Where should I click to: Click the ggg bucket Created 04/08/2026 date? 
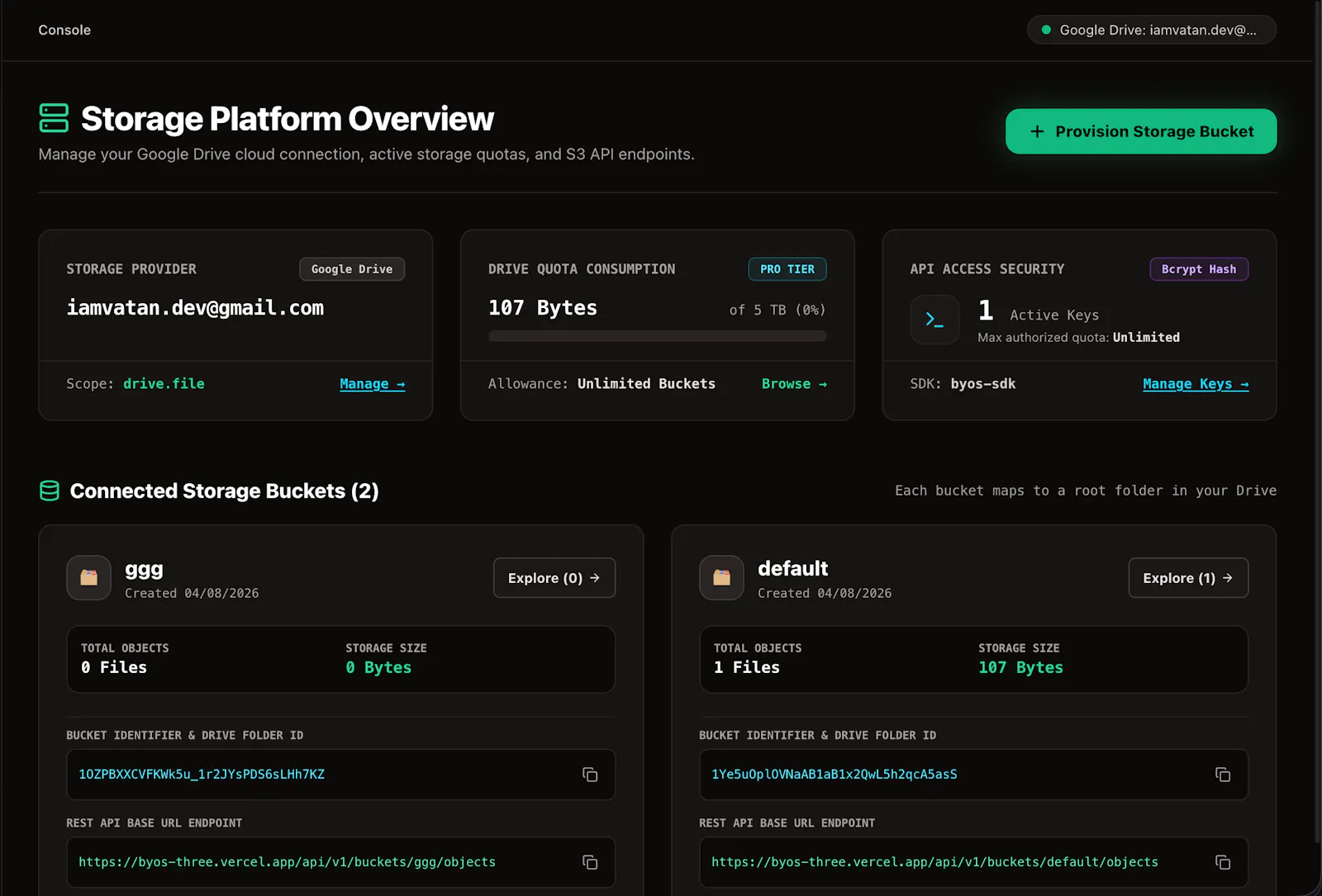pos(192,593)
